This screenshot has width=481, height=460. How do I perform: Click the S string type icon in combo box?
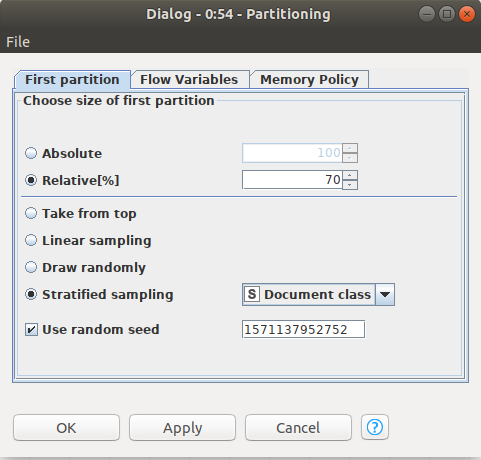252,294
